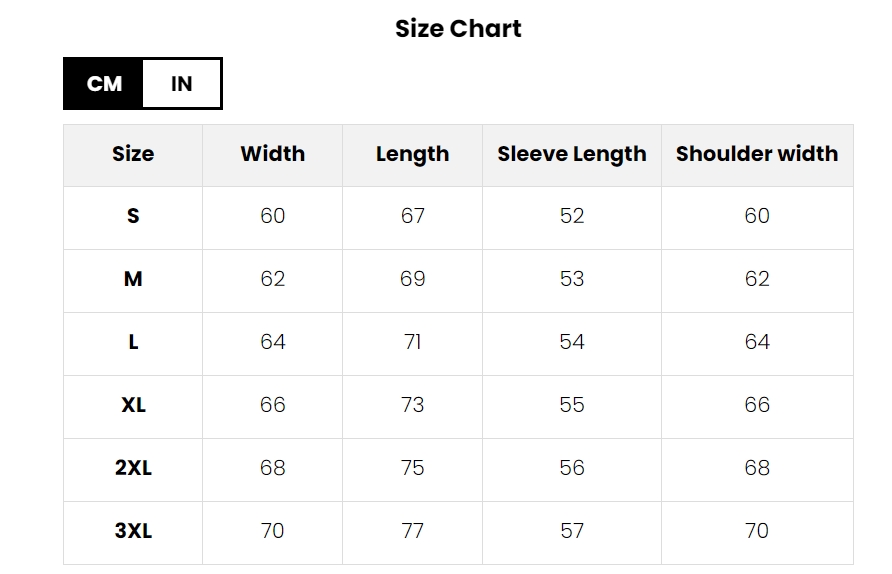Select the S size row label
The width and height of the screenshot is (892, 574).
click(x=133, y=216)
